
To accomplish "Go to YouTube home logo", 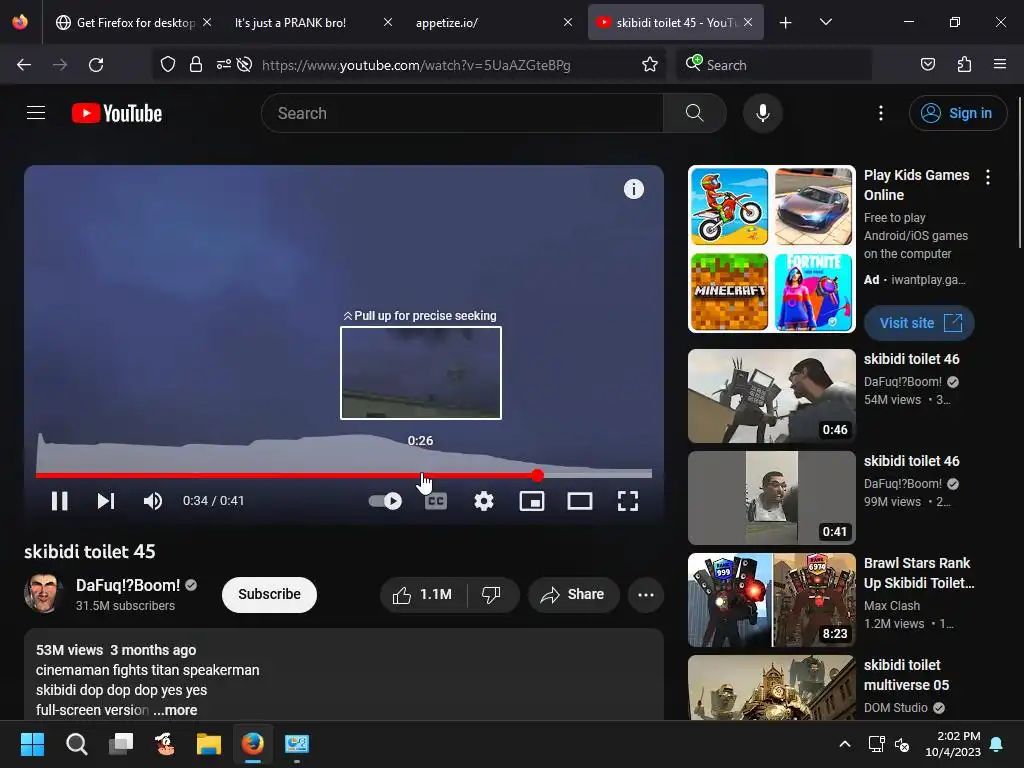I will (x=117, y=113).
